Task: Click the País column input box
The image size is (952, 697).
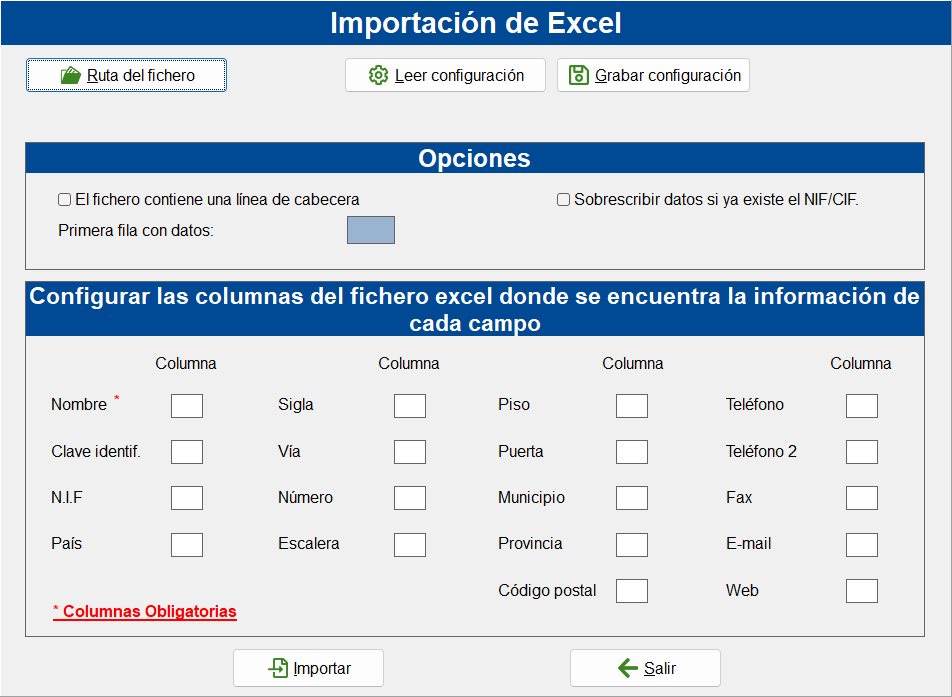Action: pos(187,545)
